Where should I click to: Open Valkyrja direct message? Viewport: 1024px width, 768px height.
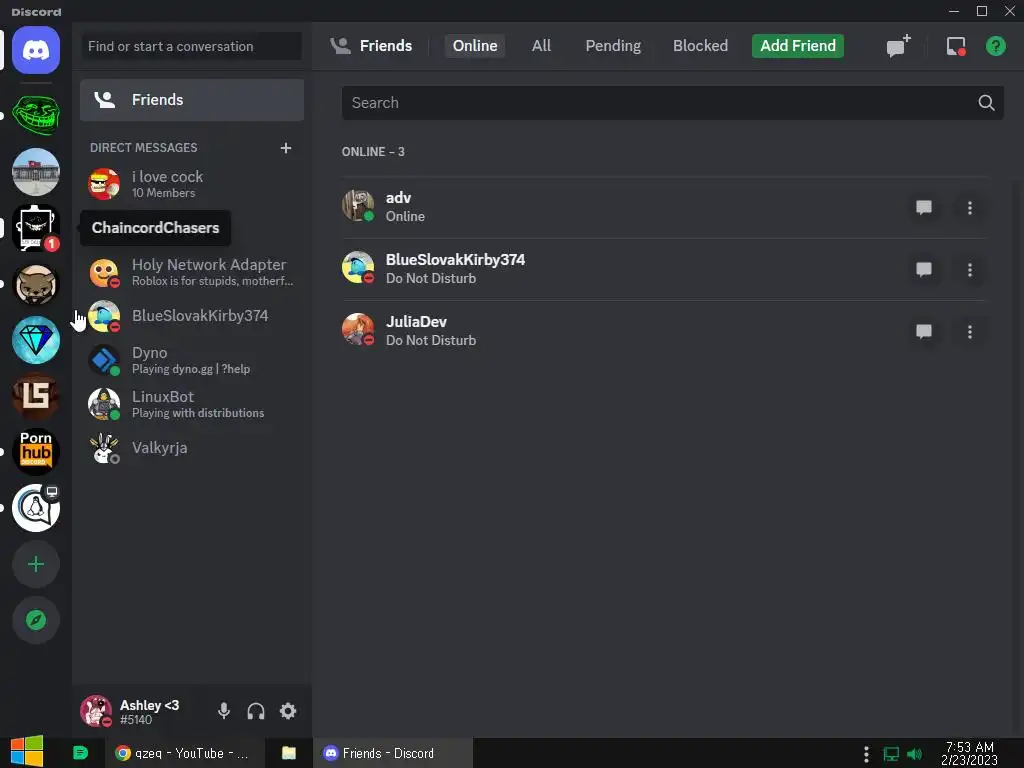click(192, 448)
